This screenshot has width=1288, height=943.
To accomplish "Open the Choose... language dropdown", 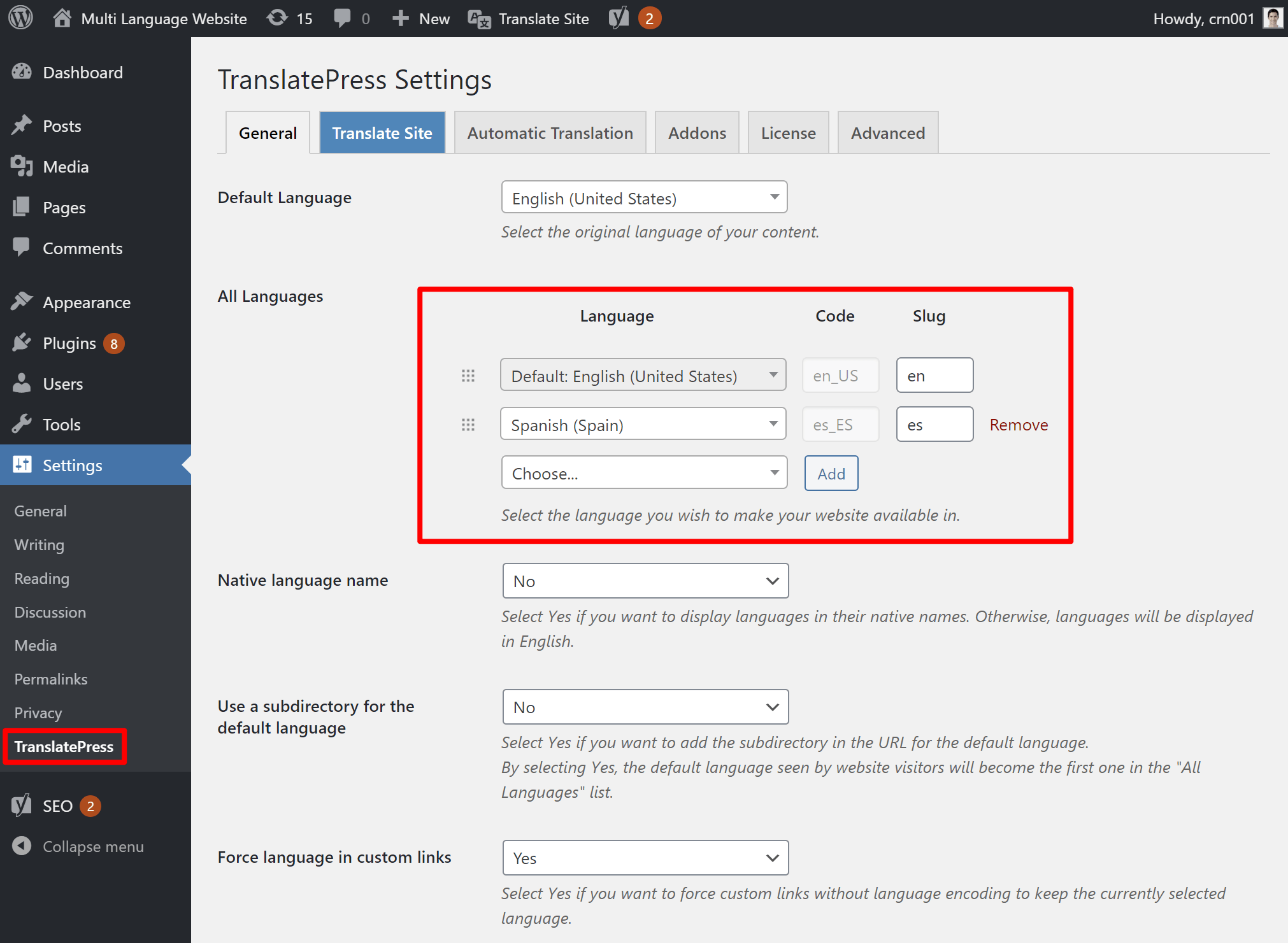I will (644, 473).
